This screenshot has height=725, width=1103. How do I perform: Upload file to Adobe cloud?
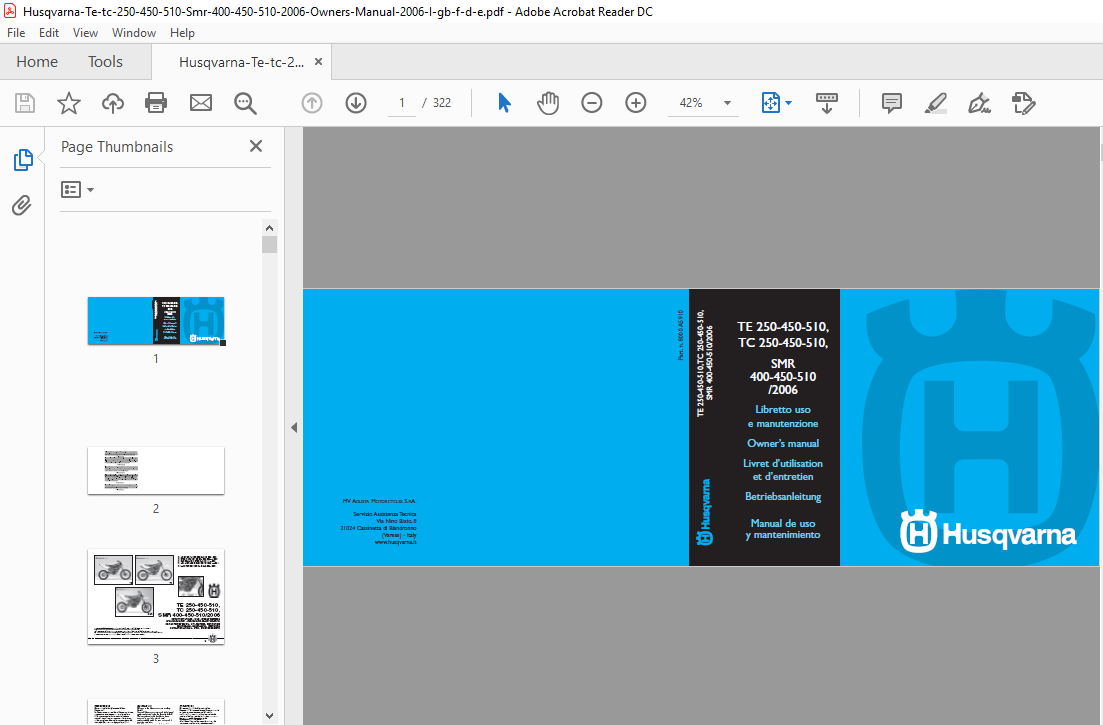(113, 103)
